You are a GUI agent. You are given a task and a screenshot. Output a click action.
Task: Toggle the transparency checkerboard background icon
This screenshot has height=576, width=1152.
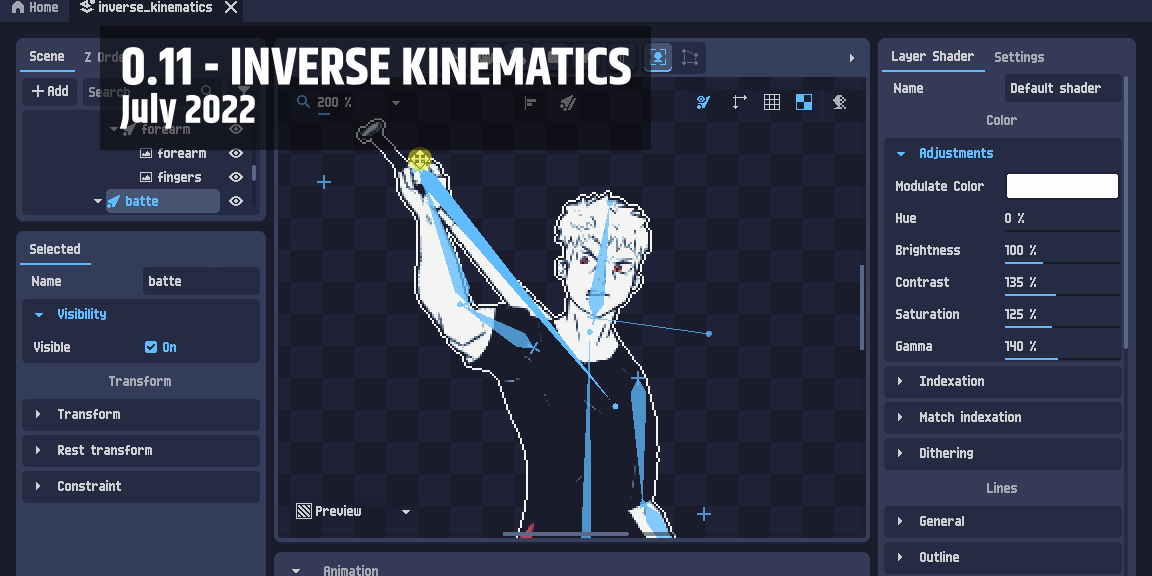804,101
